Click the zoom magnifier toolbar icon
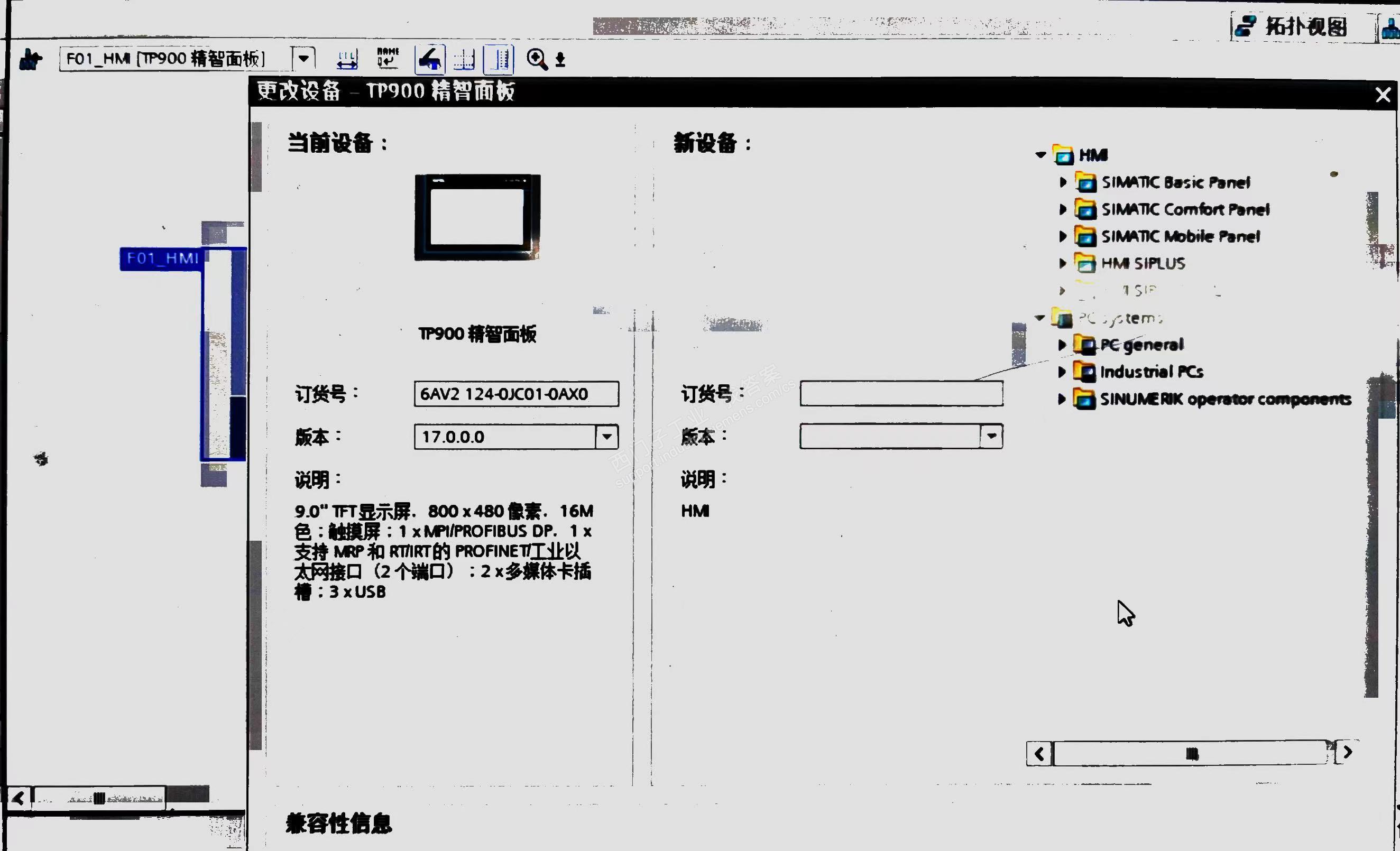 [x=536, y=59]
